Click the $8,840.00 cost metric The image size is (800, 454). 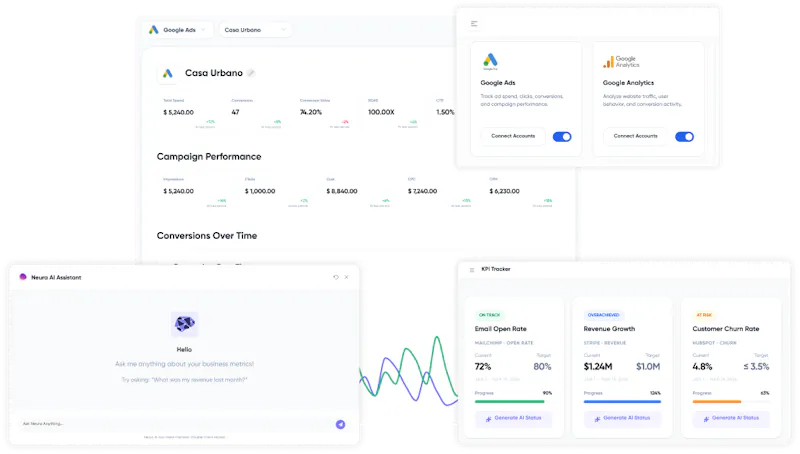pos(342,191)
